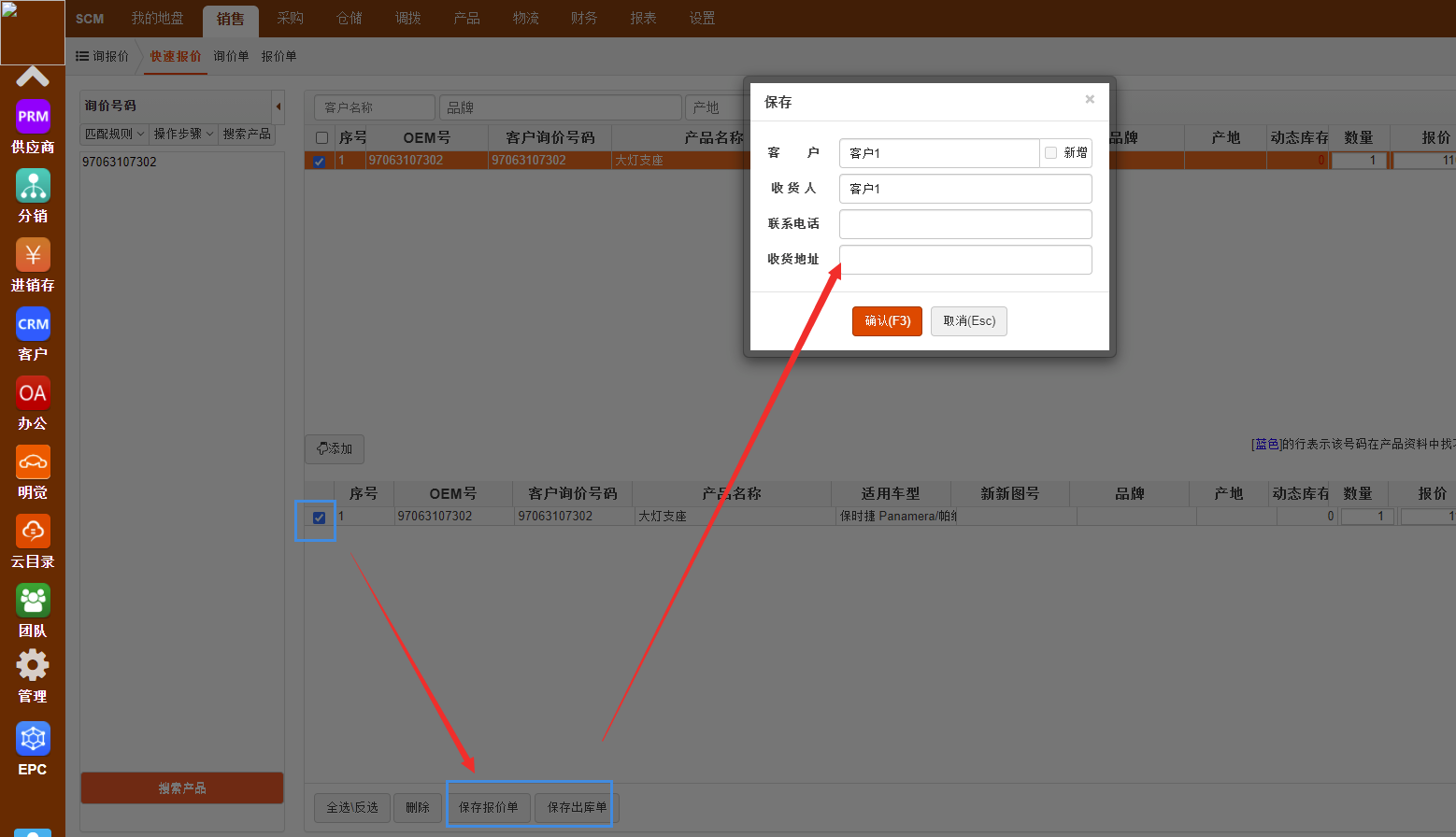Focus the 收货地址 input field
Viewport: 1456px width, 837px height.
coord(965,260)
